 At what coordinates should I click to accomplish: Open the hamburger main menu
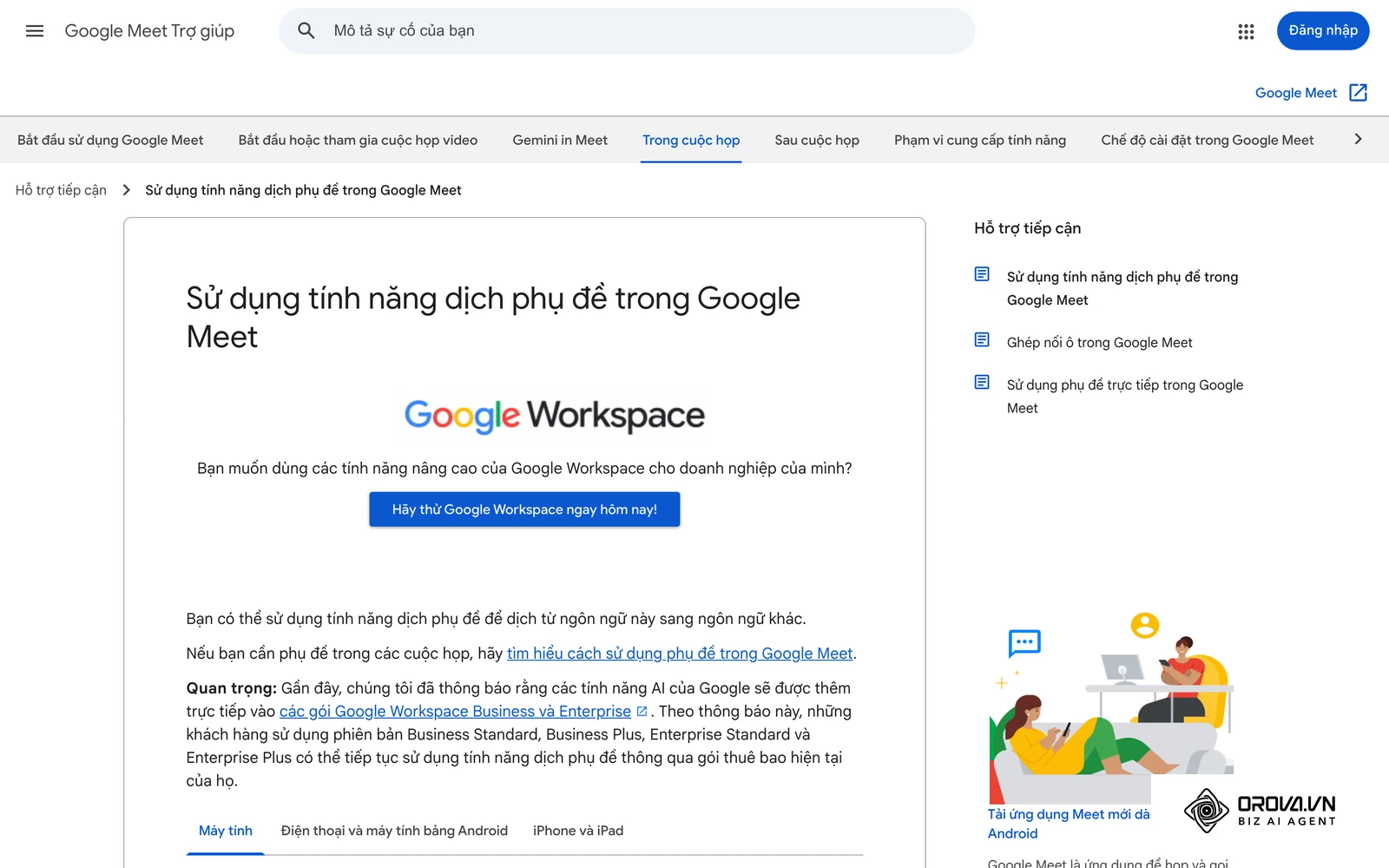click(x=35, y=31)
